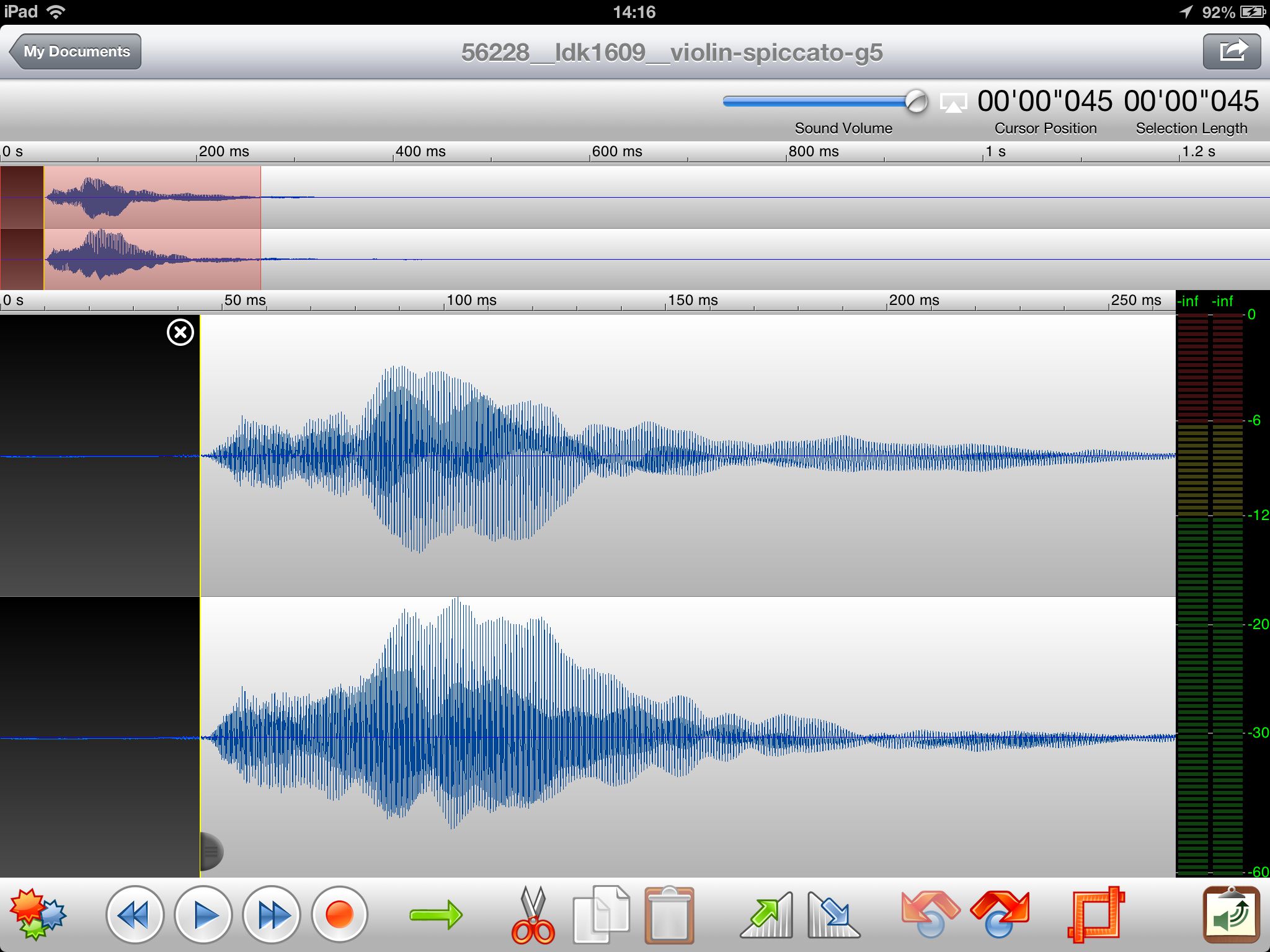The image size is (1270, 952).
Task: Tap the scissors cut icon
Action: click(532, 915)
